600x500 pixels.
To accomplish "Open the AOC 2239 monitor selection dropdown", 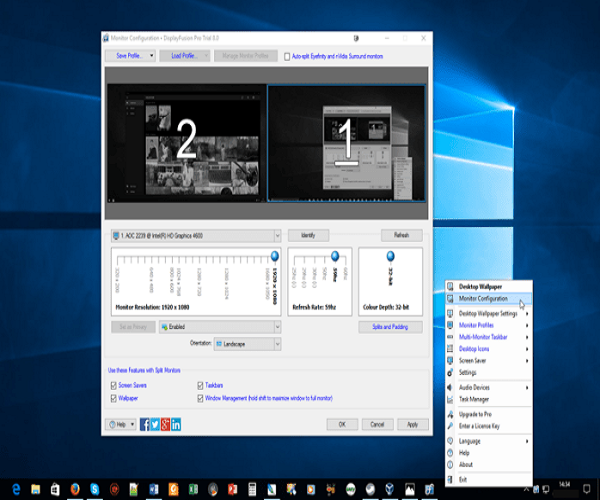I will tap(196, 236).
